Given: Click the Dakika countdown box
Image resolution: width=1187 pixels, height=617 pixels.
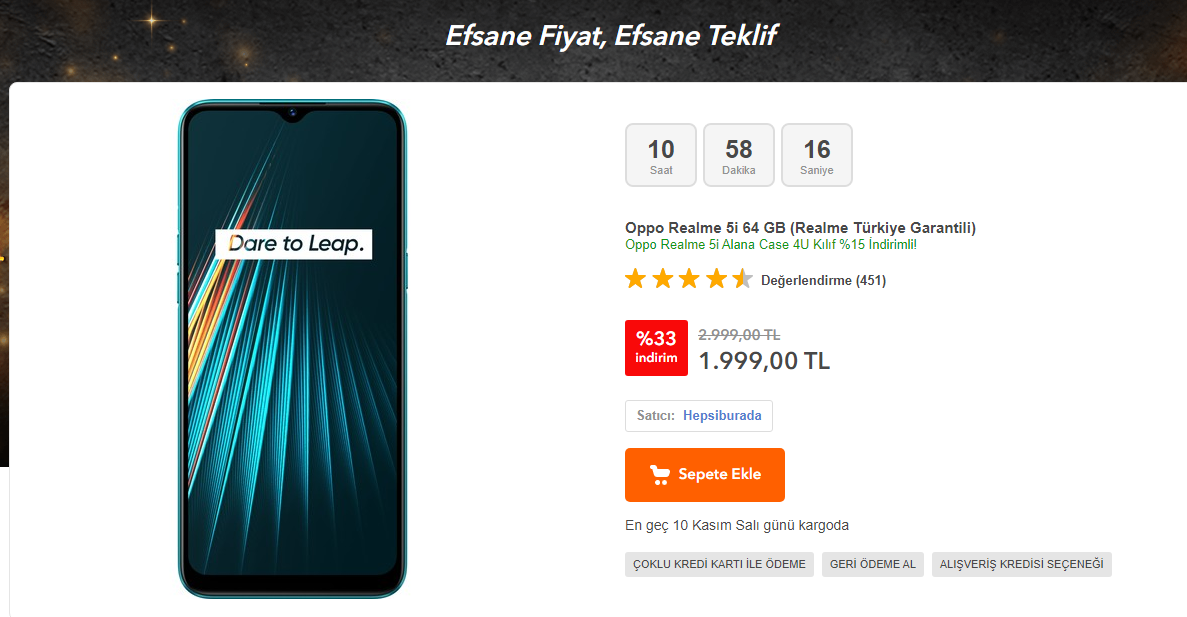Looking at the screenshot, I should click(x=739, y=154).
